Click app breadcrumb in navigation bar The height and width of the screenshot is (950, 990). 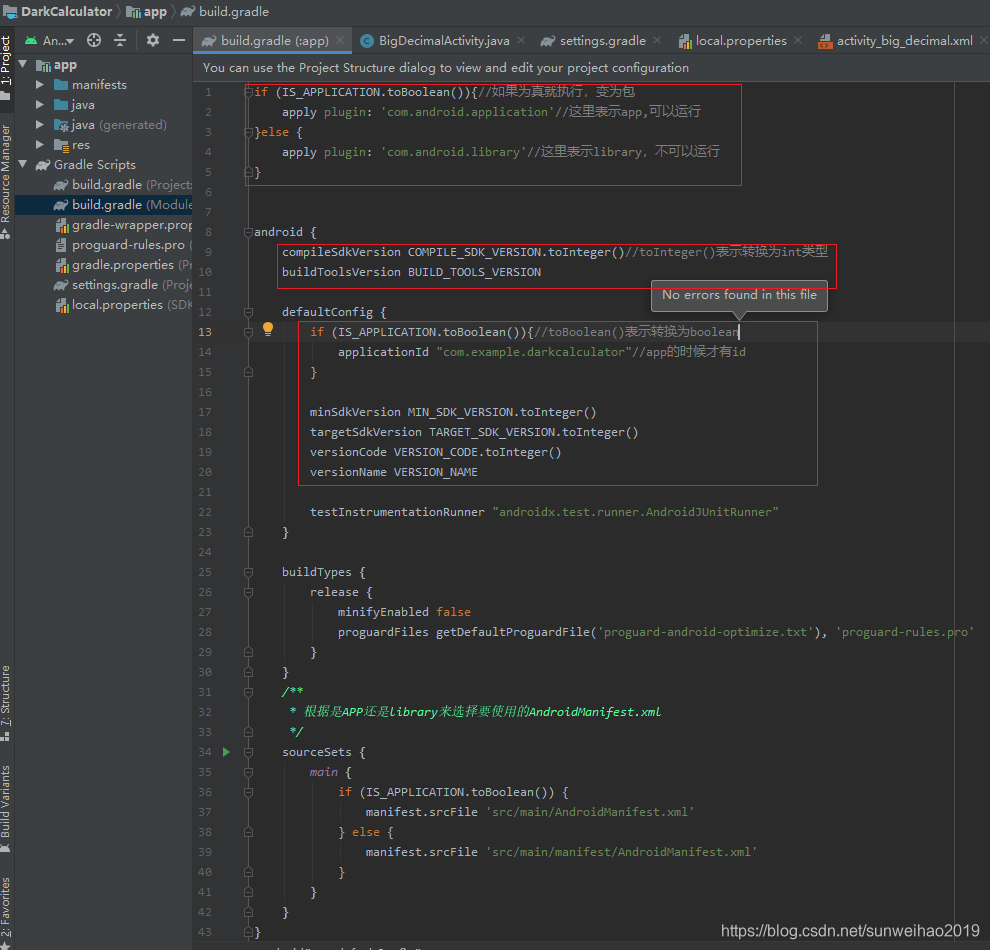146,11
